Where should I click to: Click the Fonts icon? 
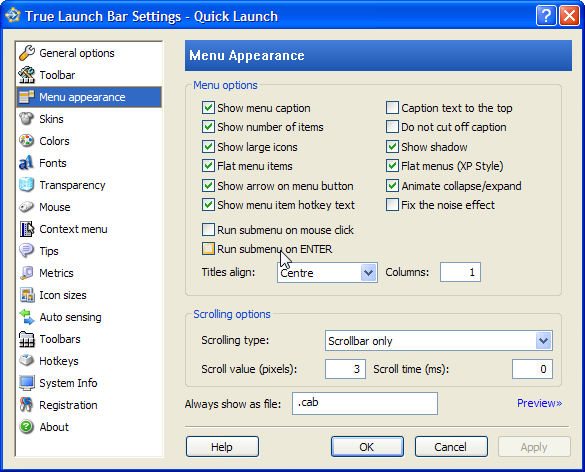pyautogui.click(x=26, y=163)
